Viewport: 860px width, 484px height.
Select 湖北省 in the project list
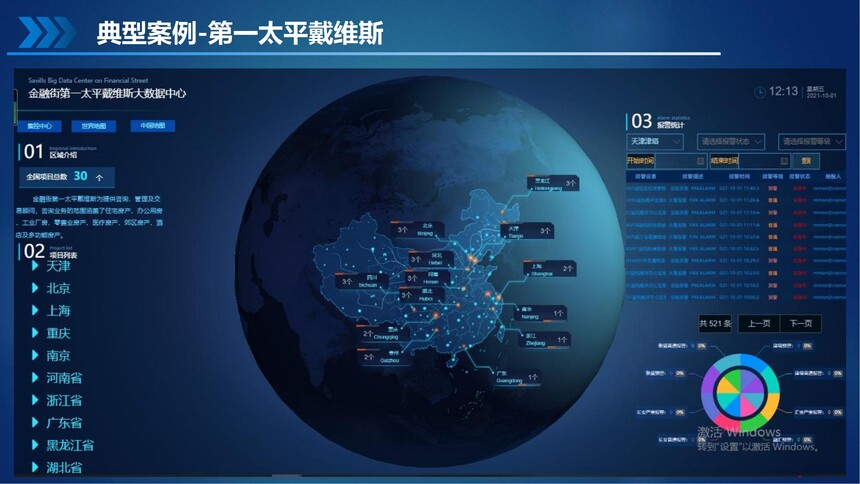[64, 468]
